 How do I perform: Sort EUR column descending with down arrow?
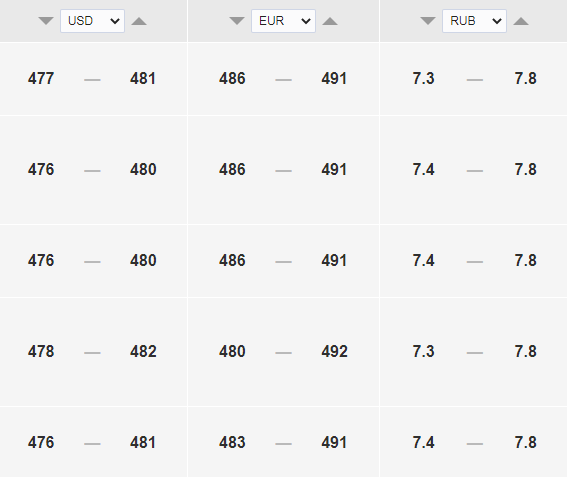pos(237,21)
